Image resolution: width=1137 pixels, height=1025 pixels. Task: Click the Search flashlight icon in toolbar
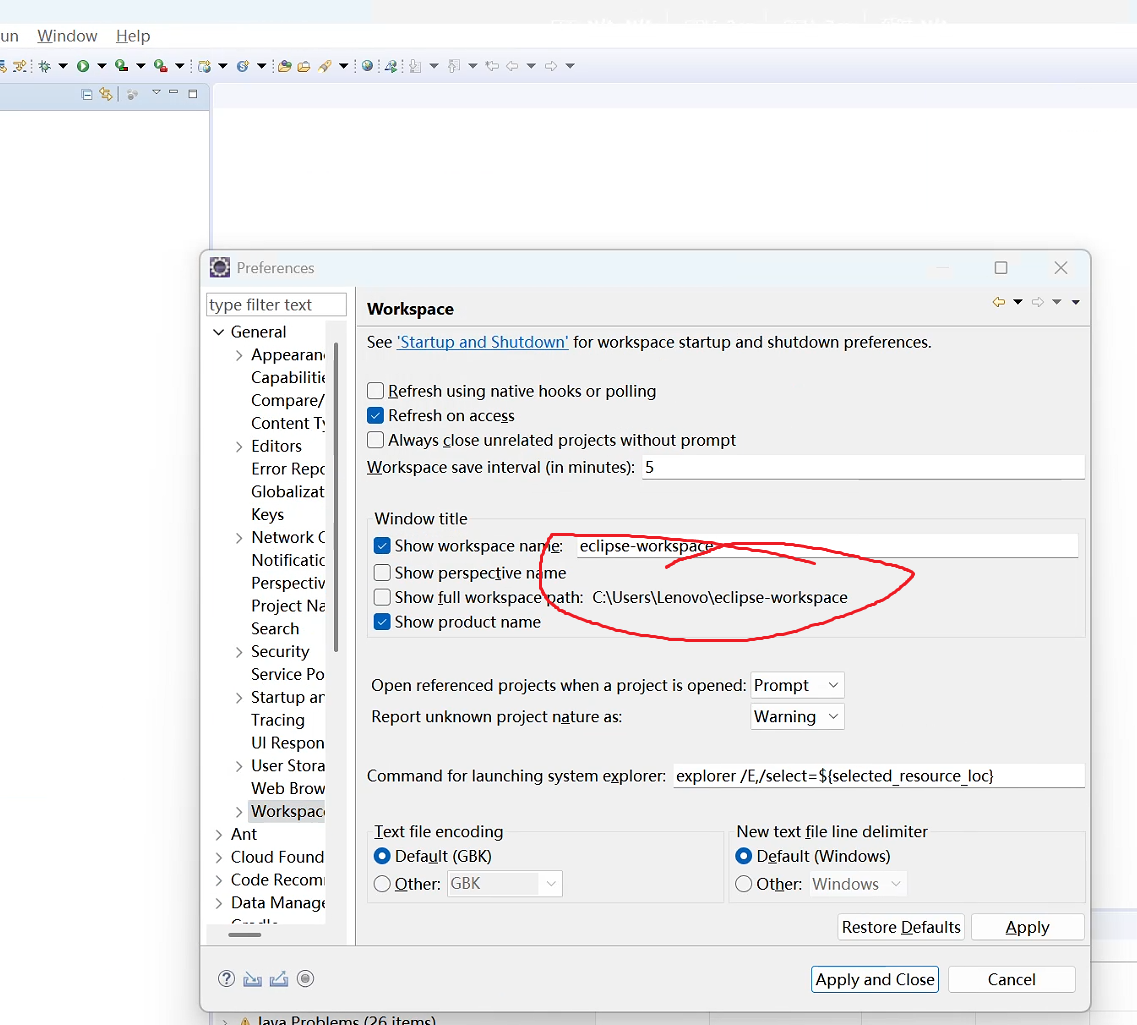(325, 66)
